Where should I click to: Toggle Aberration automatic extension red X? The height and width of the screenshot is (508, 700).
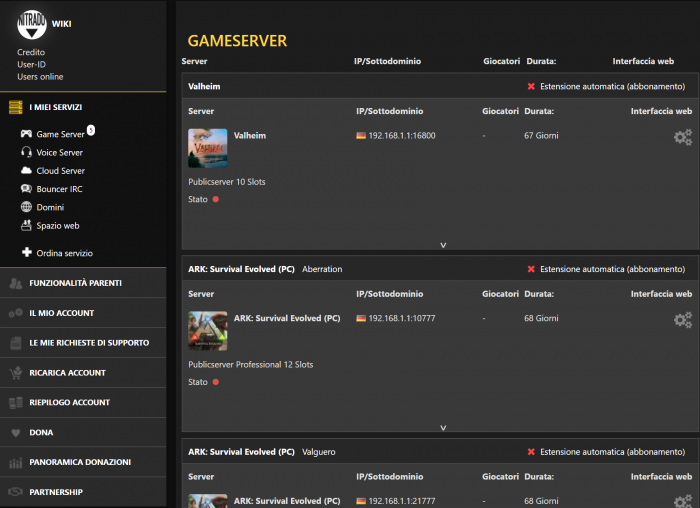531,269
